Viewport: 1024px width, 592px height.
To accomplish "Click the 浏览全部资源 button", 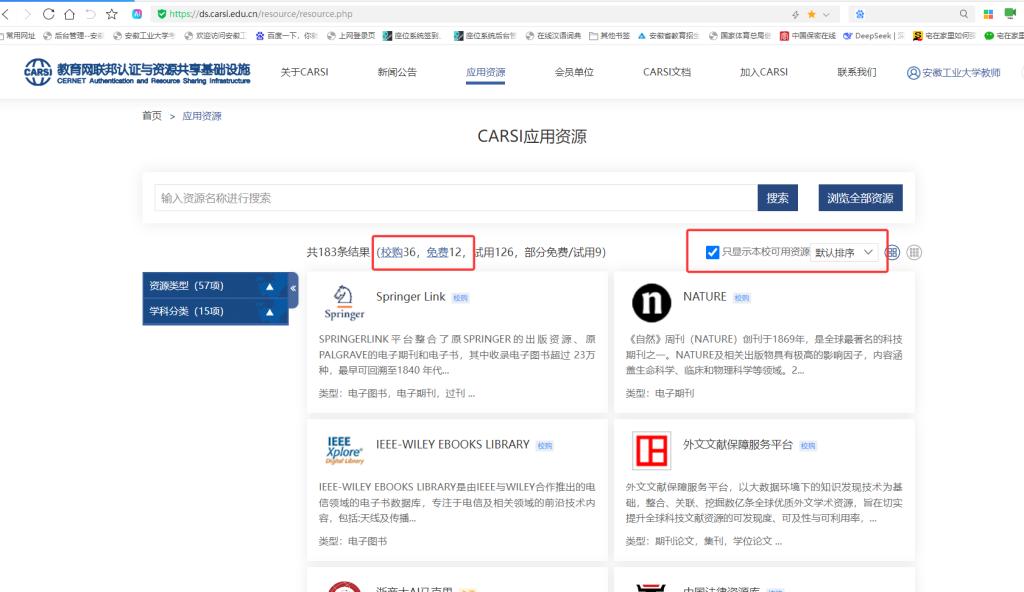I will (860, 198).
